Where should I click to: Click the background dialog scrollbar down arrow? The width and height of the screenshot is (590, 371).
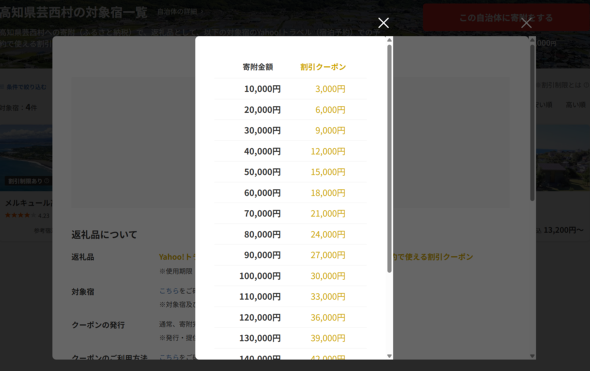click(532, 356)
